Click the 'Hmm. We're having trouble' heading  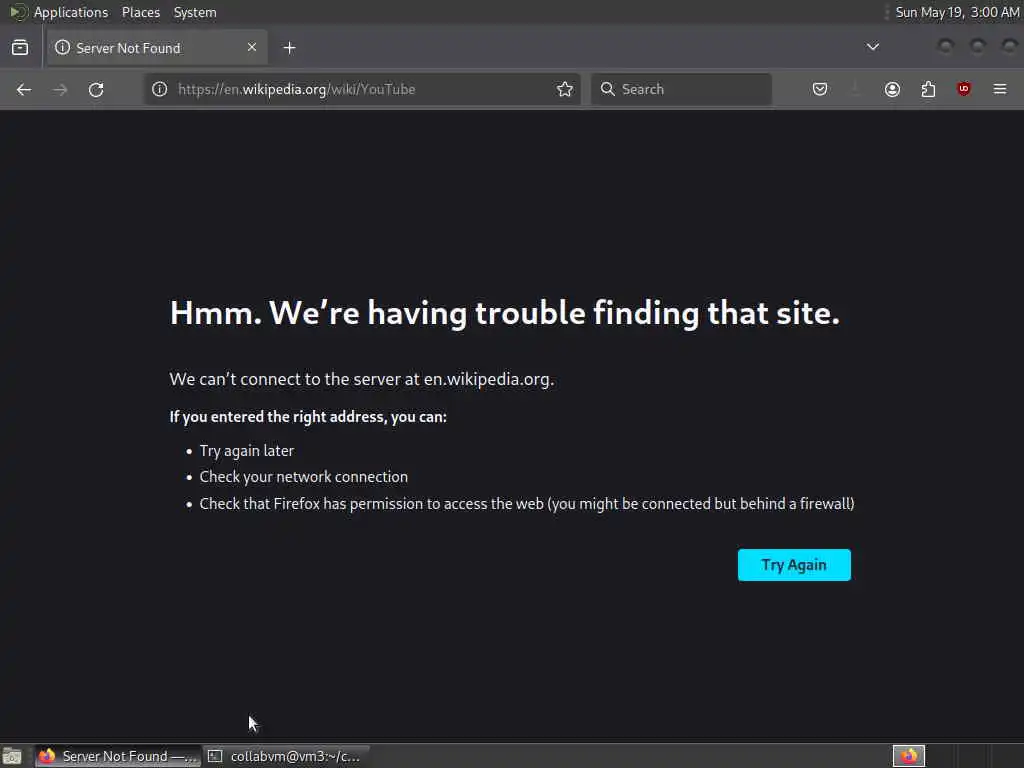point(505,313)
